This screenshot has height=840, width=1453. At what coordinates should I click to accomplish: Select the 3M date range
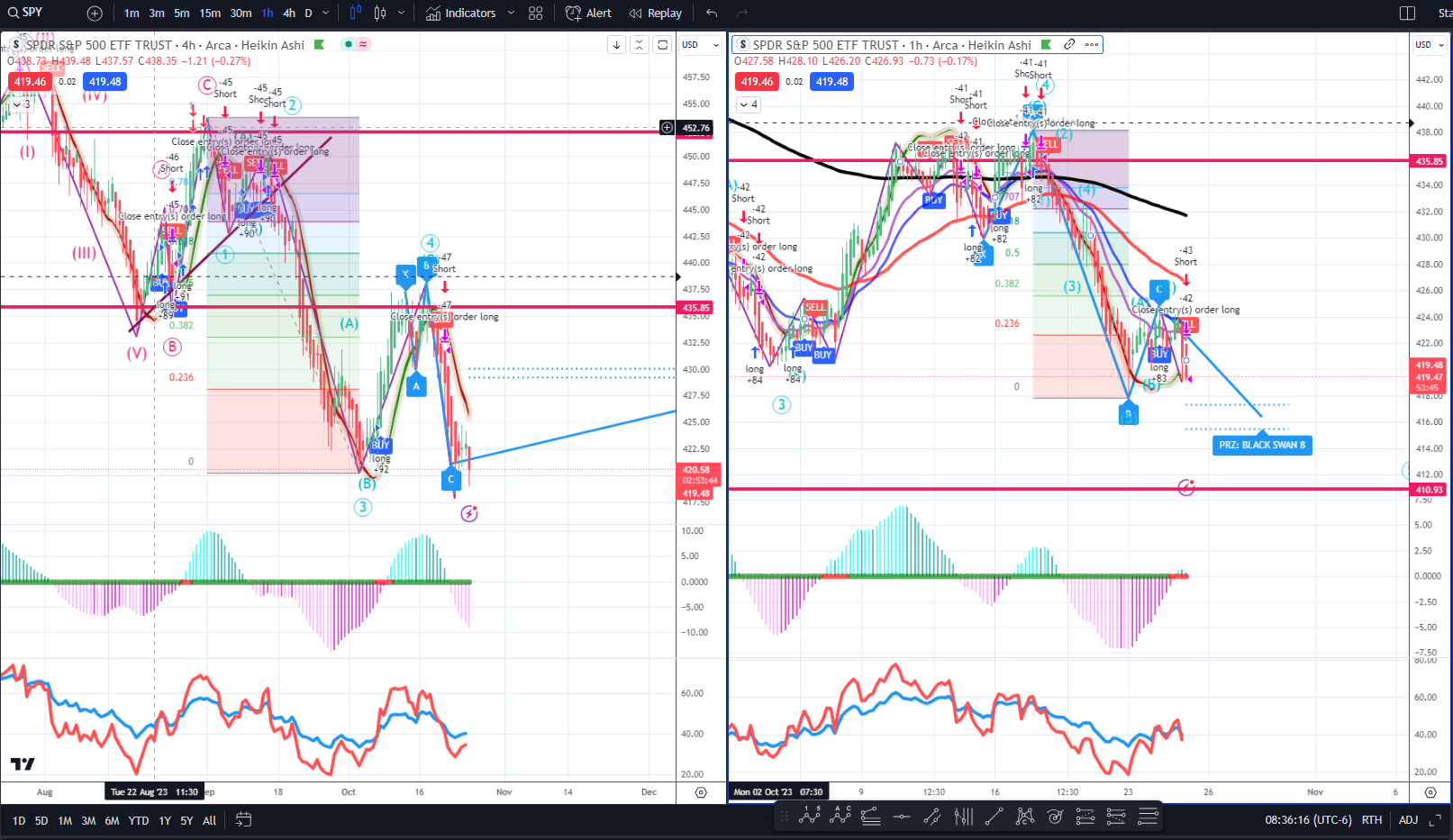click(88, 821)
